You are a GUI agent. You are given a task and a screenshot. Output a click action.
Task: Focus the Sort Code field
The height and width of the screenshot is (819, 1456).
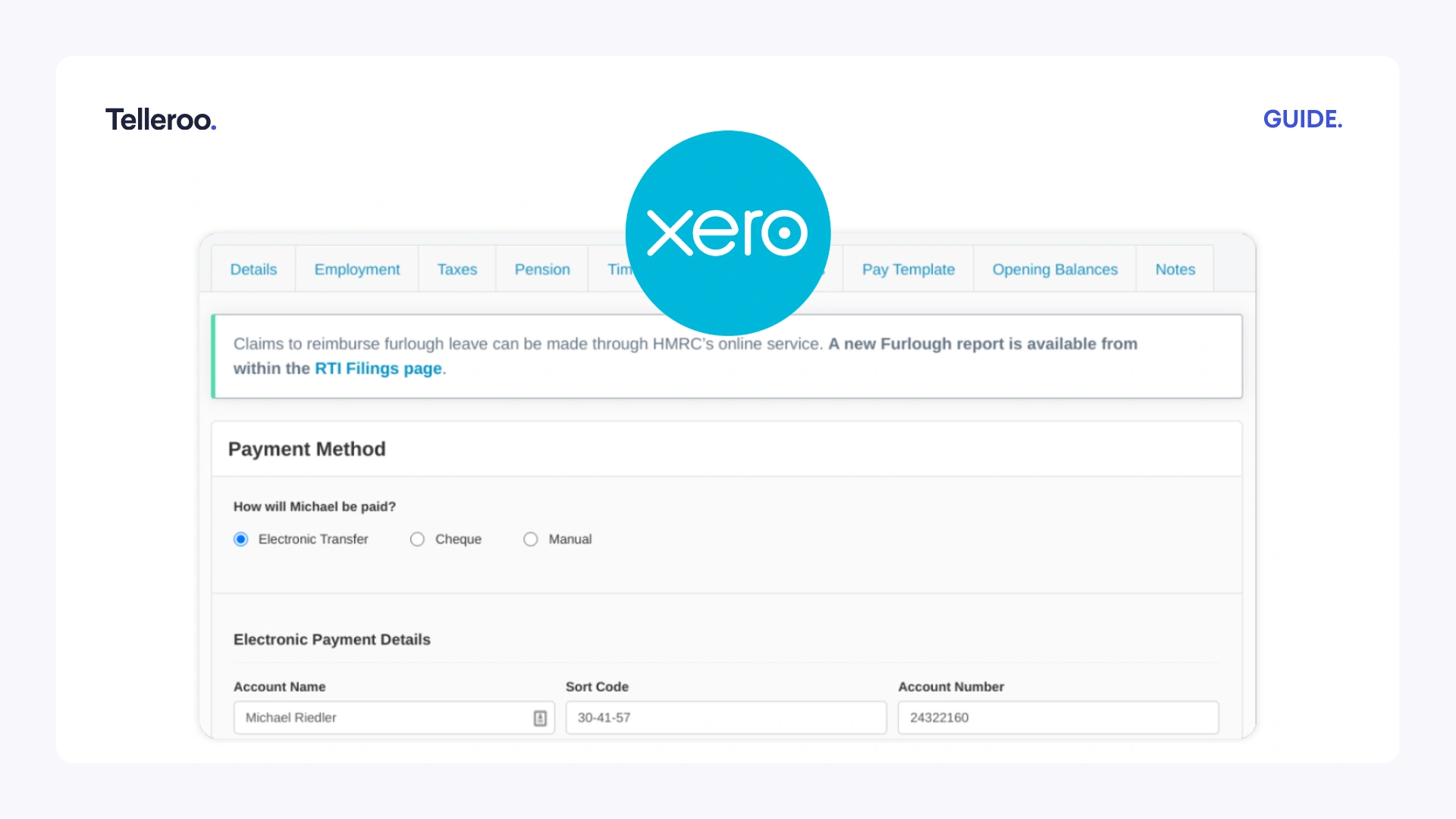[x=726, y=717]
